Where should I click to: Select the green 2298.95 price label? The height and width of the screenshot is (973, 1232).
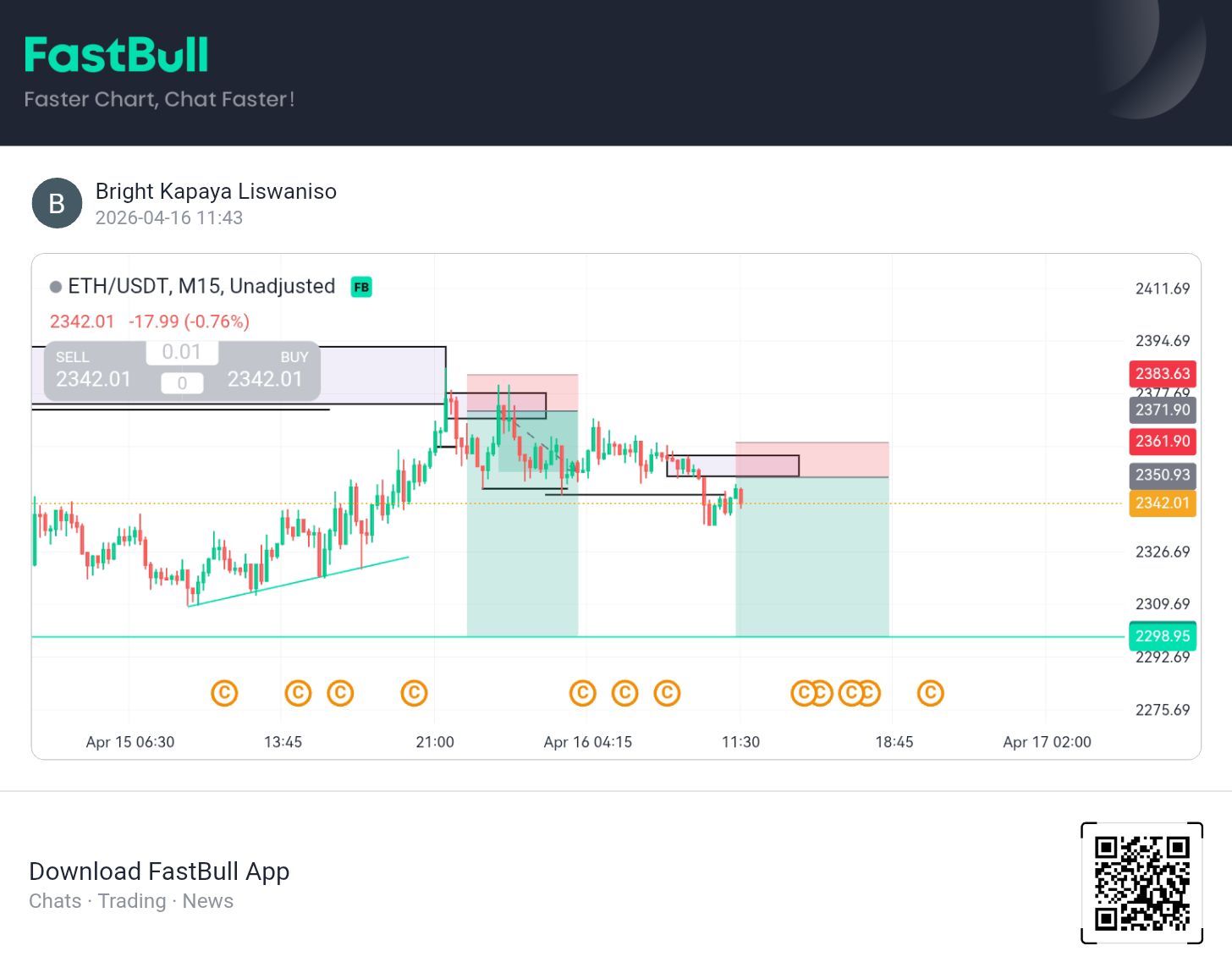pos(1162,635)
